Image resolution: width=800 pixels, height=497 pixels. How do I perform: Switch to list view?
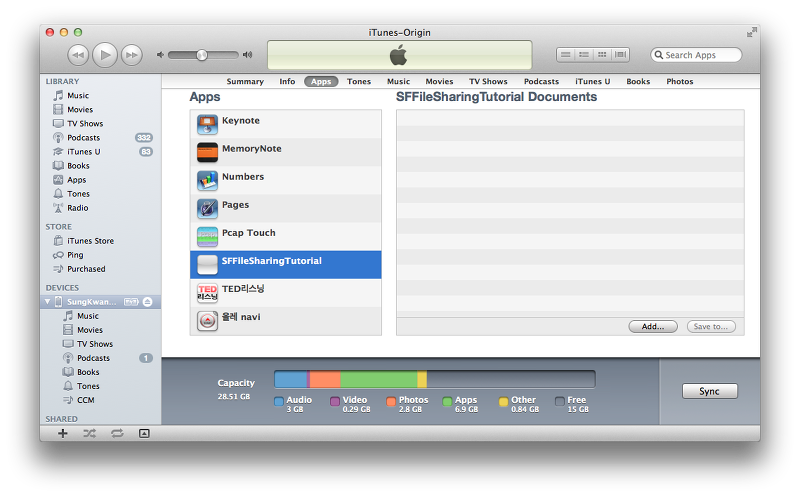coord(565,55)
